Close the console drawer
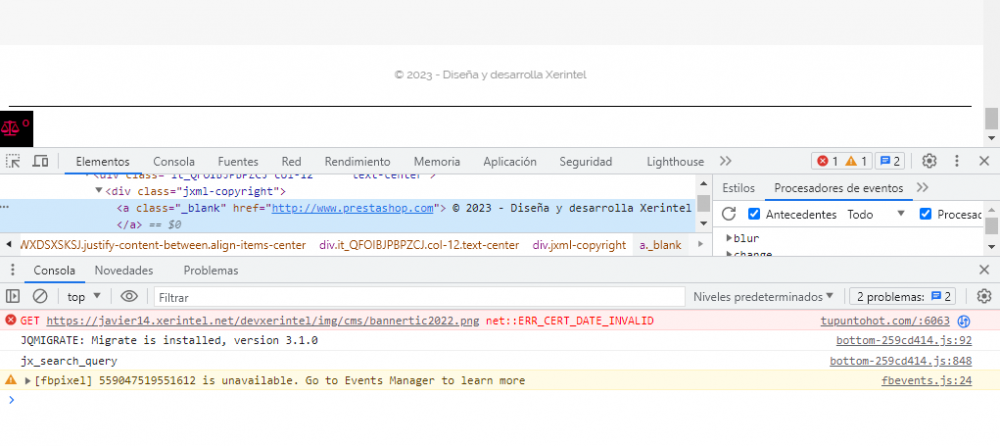This screenshot has width=1000, height=446. pyautogui.click(x=984, y=270)
